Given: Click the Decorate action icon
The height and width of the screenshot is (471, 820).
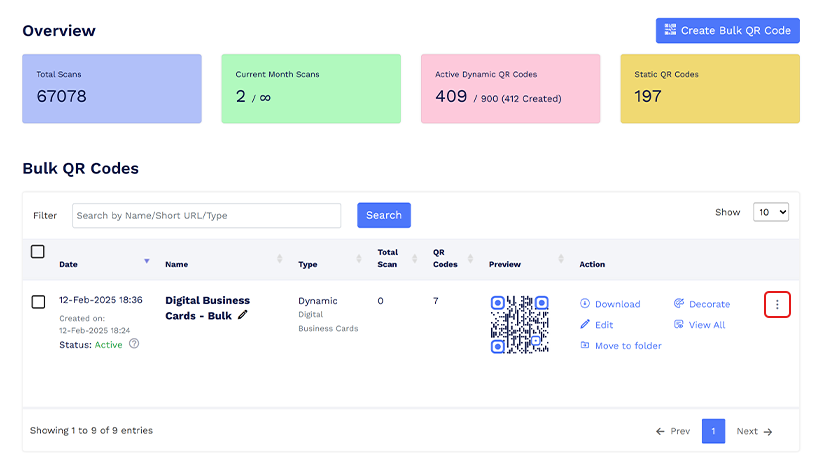Looking at the screenshot, I should (679, 304).
